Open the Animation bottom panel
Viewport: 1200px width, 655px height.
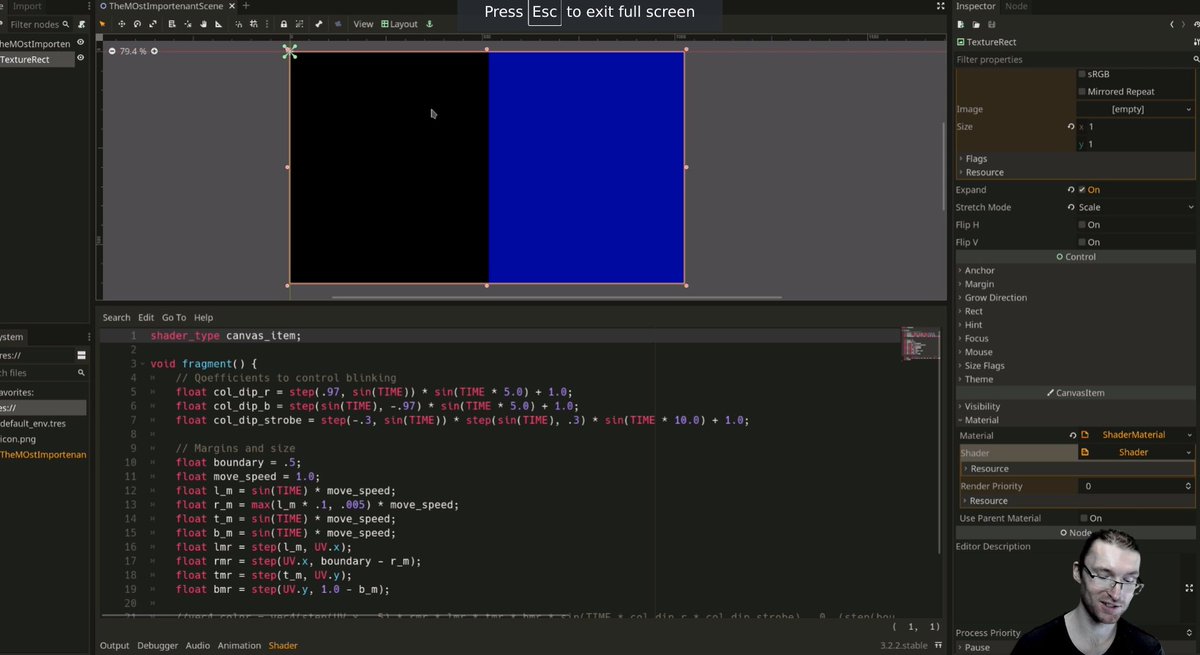[x=239, y=645]
